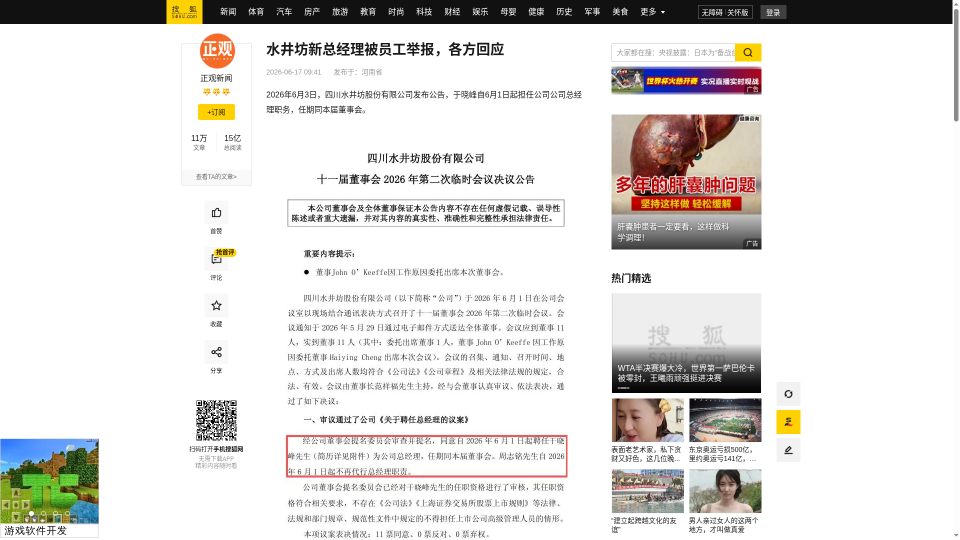Image resolution: width=960 pixels, height=540 pixels.
Task: Click the share icon labeled 分享
Action: [x=216, y=352]
